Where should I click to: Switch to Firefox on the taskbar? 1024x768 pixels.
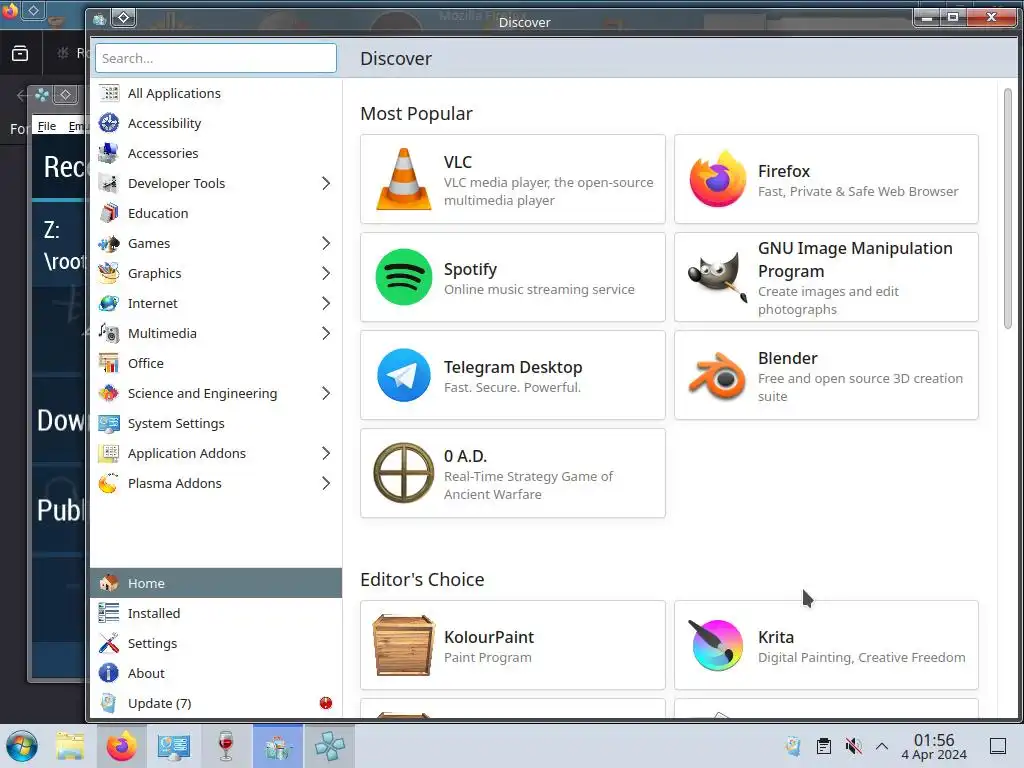(x=121, y=746)
